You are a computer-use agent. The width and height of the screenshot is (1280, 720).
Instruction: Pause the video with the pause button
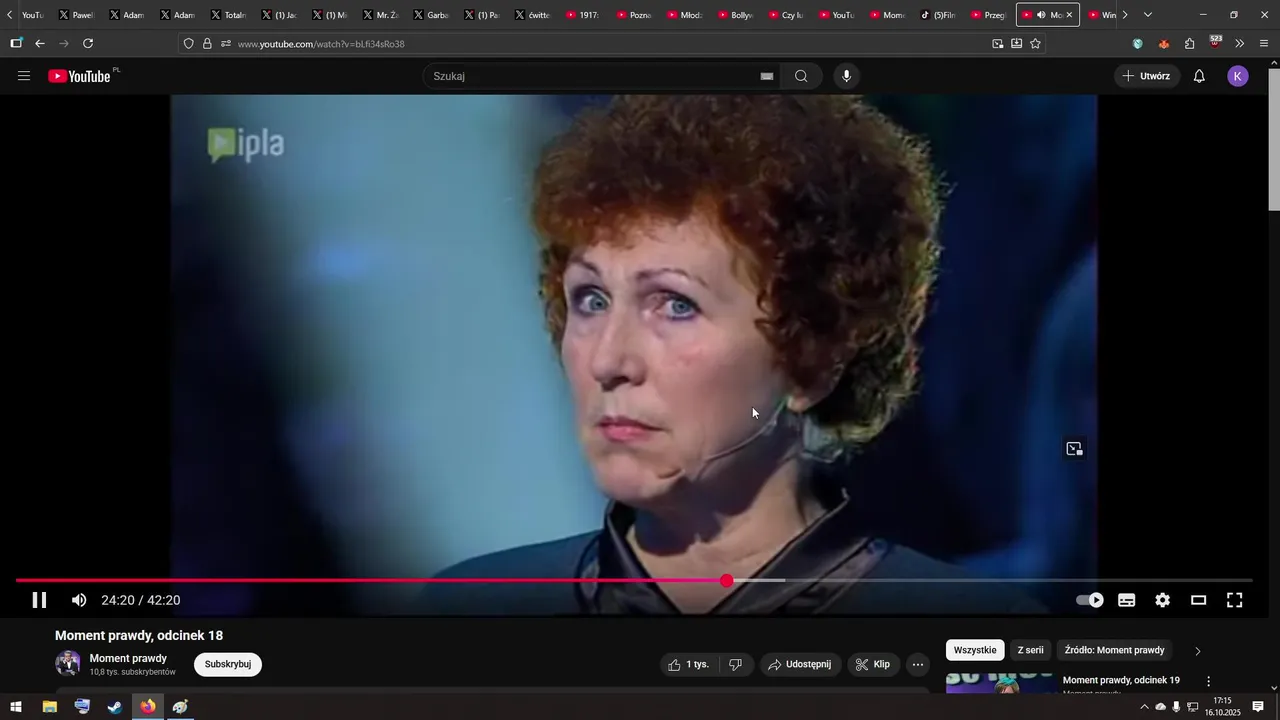tap(39, 600)
